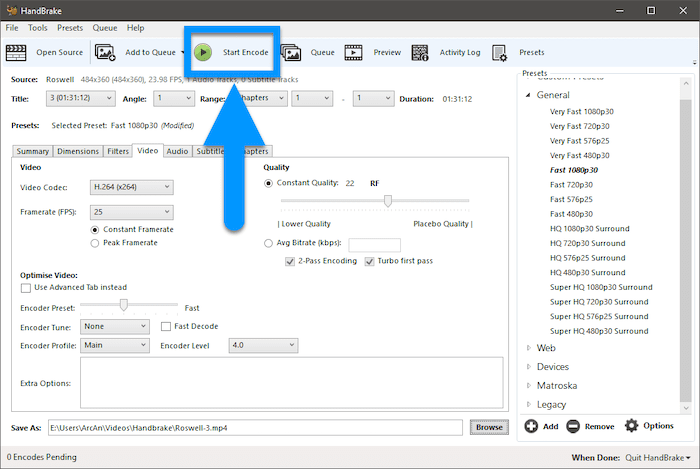Select Super HQ 720p30 Surround preset
This screenshot has height=469, width=700.
pyautogui.click(x=599, y=302)
